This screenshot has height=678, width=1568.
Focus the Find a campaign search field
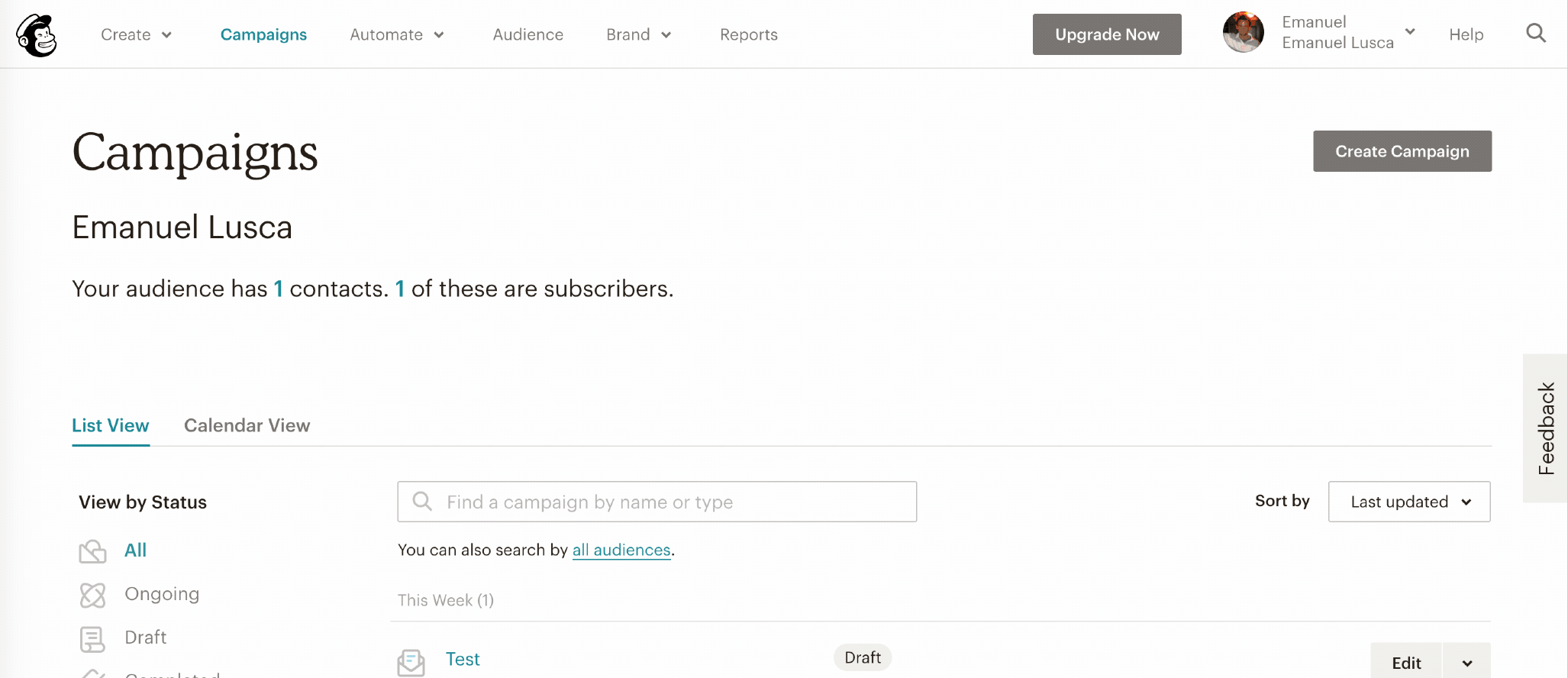(657, 502)
